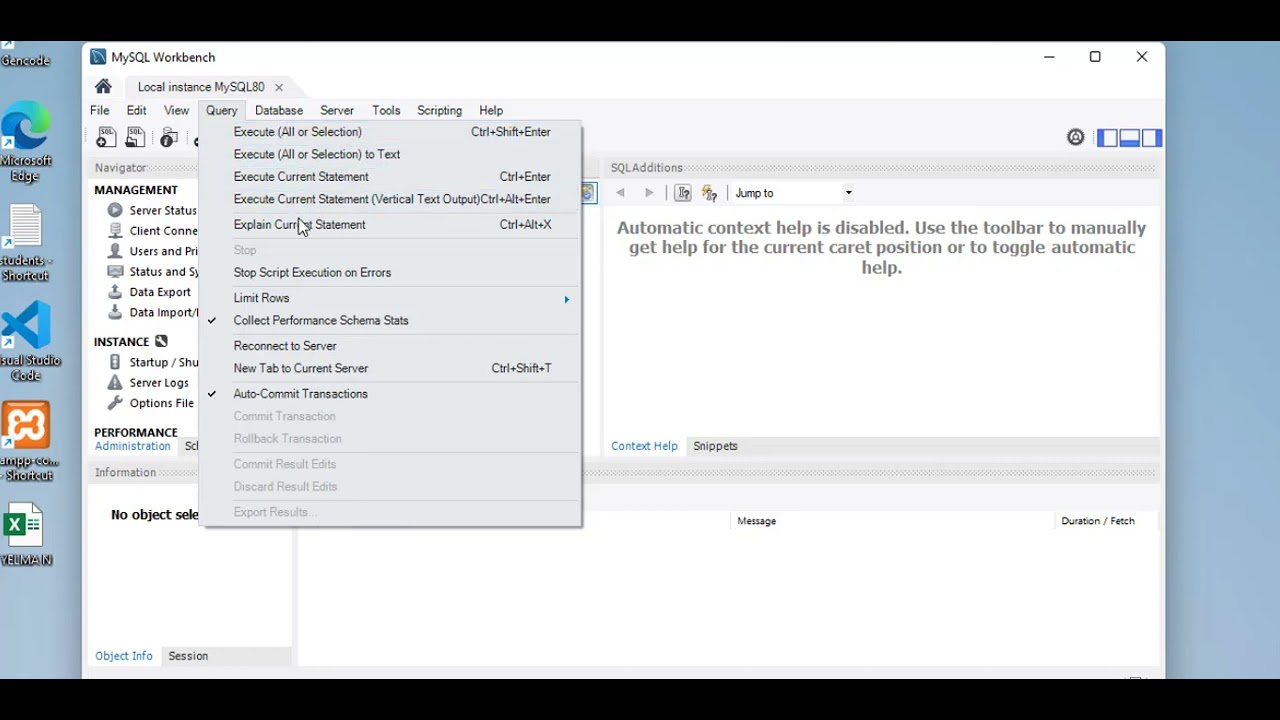Select the Local instance MySQL80 tab
Viewport: 1280px width, 720px height.
(x=201, y=87)
